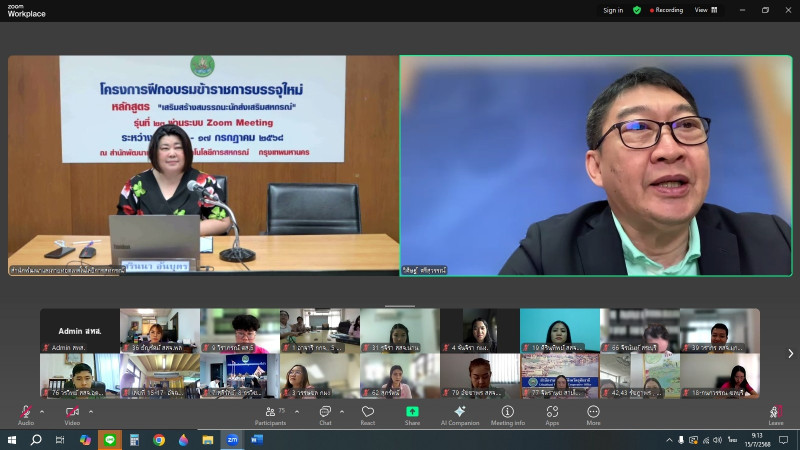
Task: Open Calculator from taskbar
Action: 134,440
